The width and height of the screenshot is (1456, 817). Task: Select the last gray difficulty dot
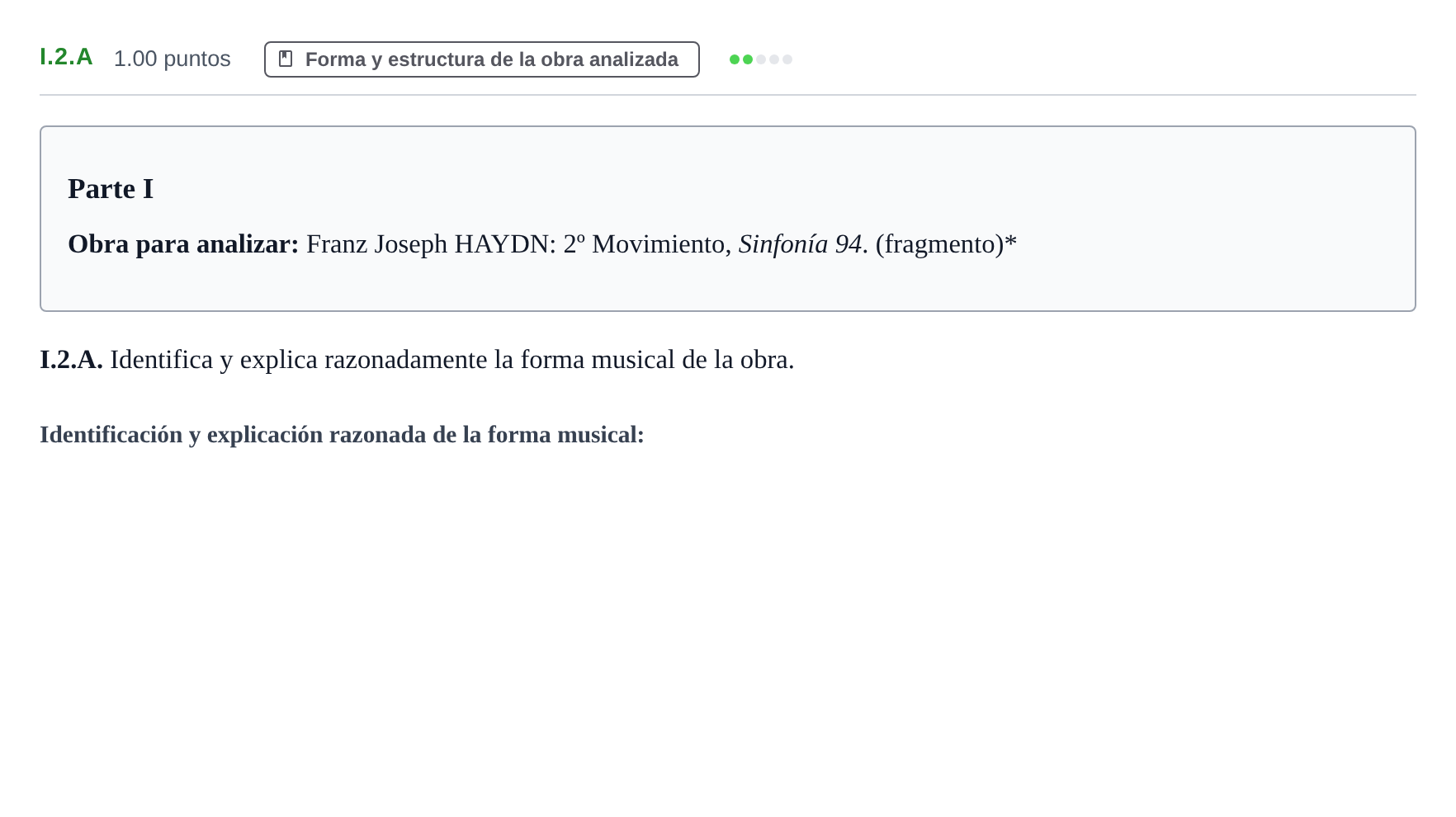click(787, 59)
